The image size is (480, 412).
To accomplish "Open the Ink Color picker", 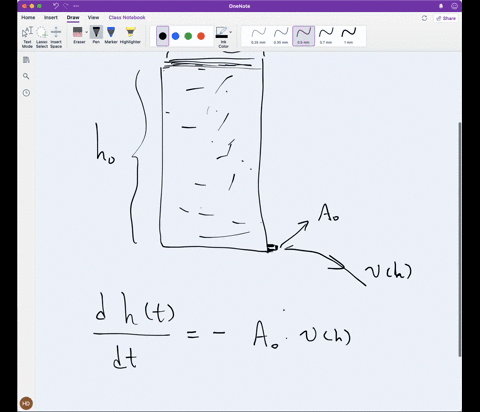I will [x=222, y=37].
